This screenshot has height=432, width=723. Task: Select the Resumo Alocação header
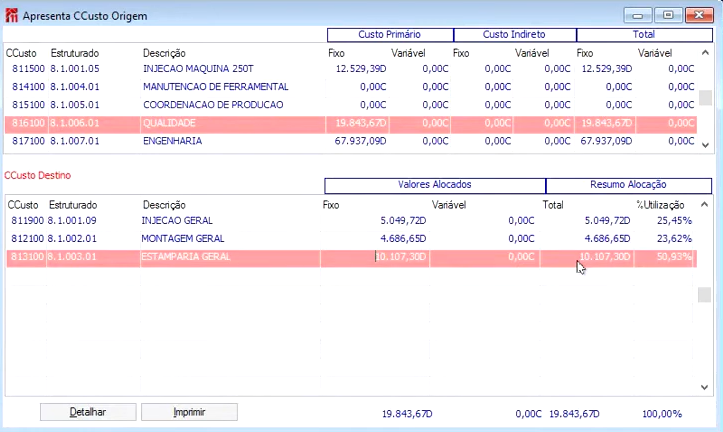pos(628,185)
